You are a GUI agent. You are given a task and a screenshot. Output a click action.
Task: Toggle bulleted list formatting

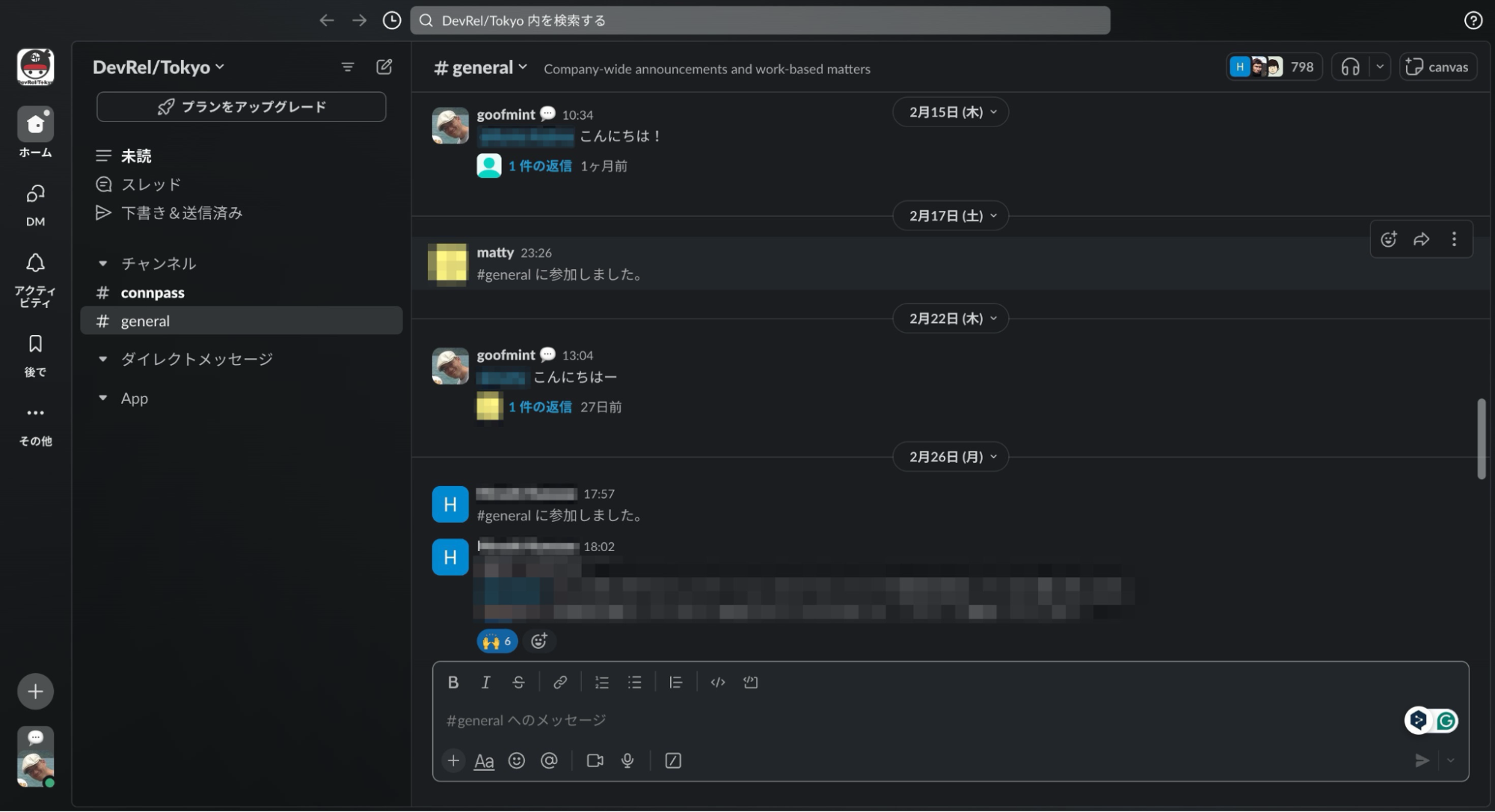coord(635,683)
